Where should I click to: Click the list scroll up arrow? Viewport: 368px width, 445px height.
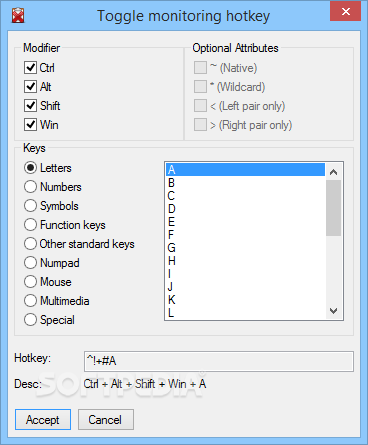click(333, 172)
